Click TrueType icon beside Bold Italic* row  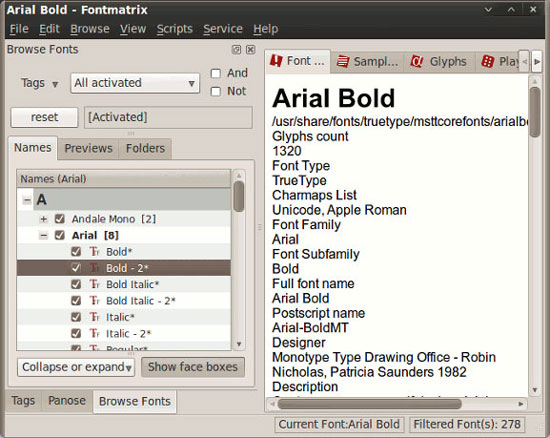pyautogui.click(x=94, y=284)
